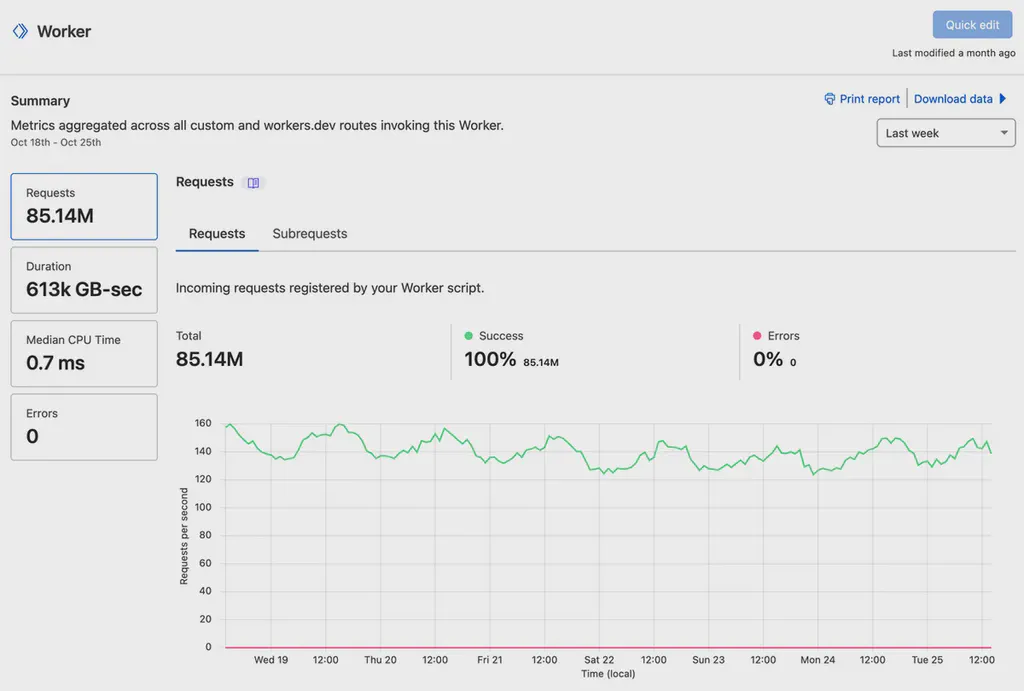1024x691 pixels.
Task: Select the Median CPU Time metric card
Action: [x=83, y=353]
